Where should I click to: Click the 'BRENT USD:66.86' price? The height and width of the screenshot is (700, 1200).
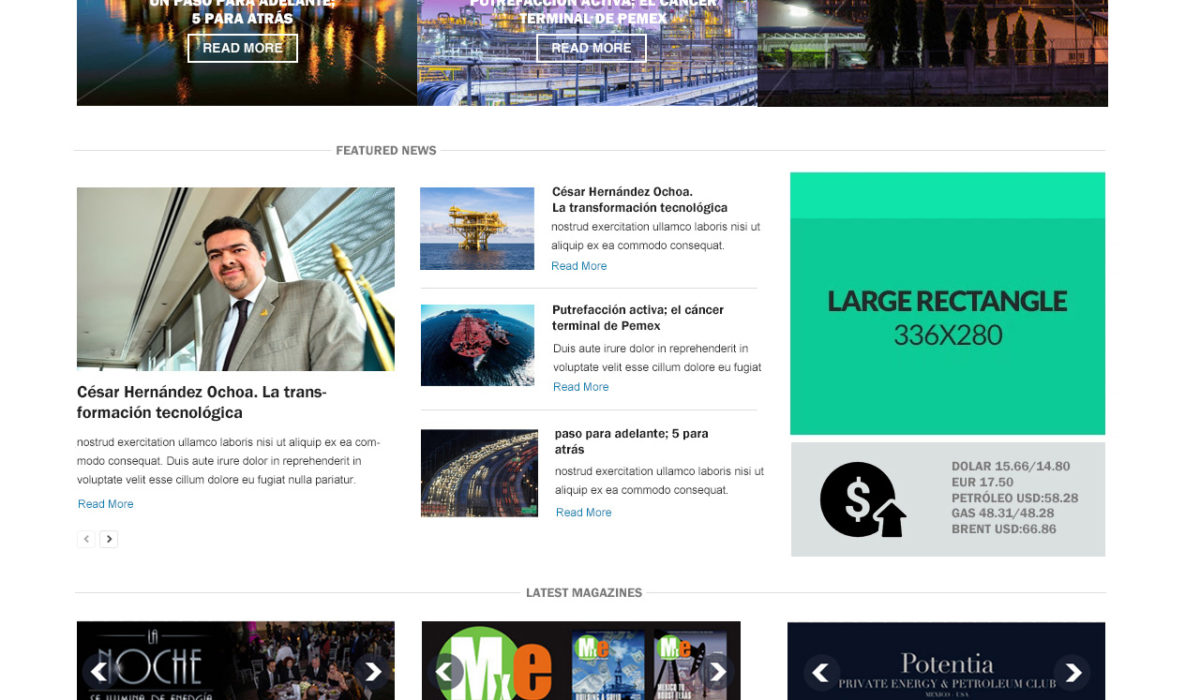pyautogui.click(x=1004, y=529)
